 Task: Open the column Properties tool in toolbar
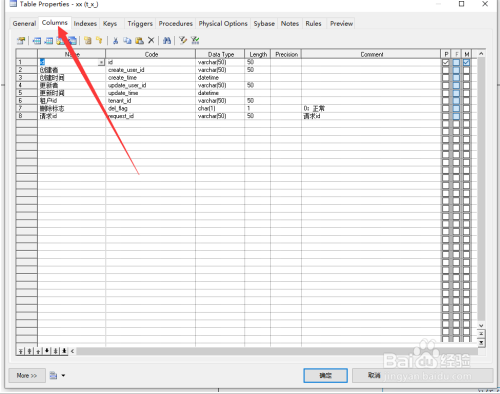pyautogui.click(x=21, y=41)
